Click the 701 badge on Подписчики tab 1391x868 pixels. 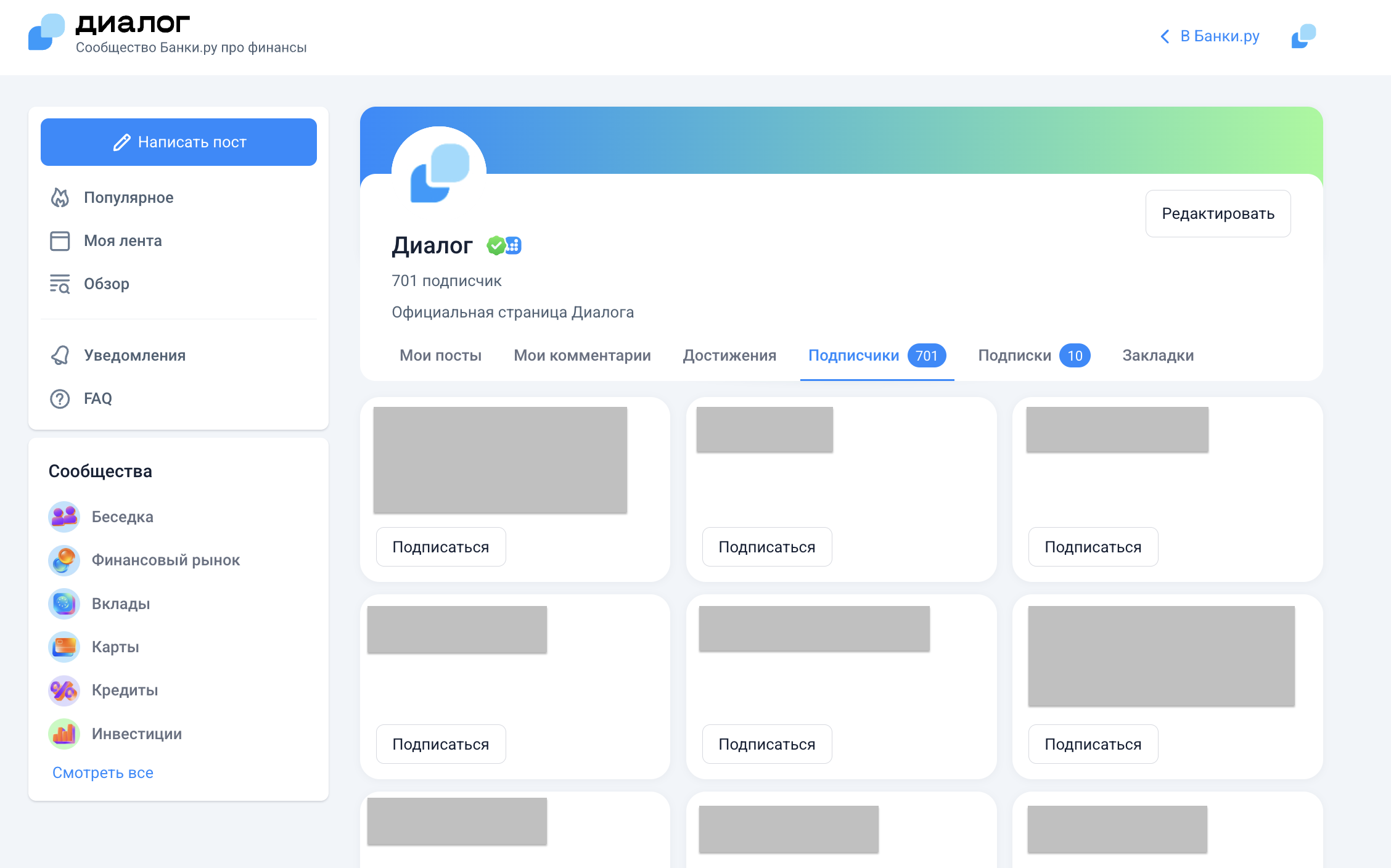click(926, 356)
